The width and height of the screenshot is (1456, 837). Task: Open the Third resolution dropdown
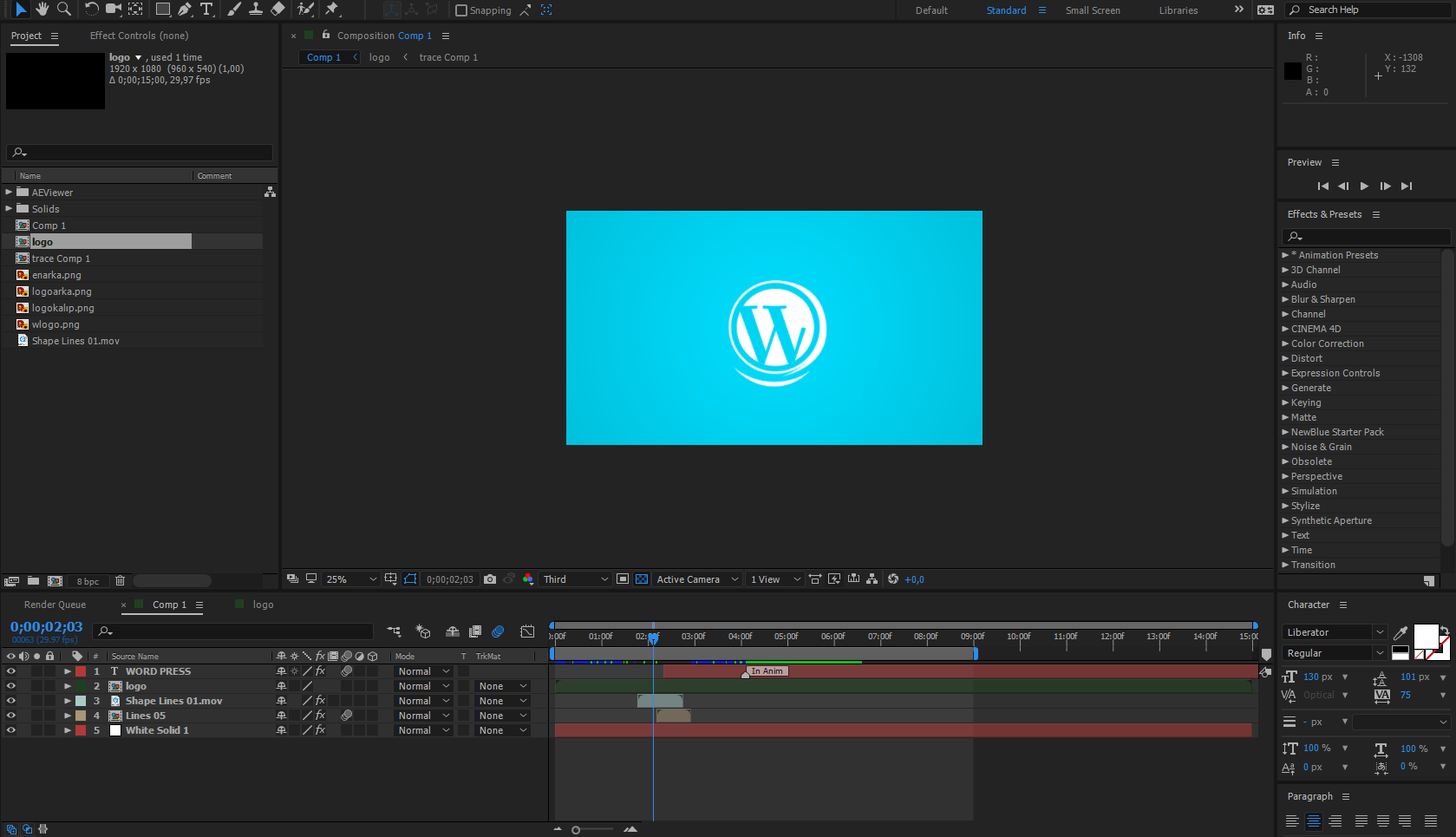[x=576, y=579]
